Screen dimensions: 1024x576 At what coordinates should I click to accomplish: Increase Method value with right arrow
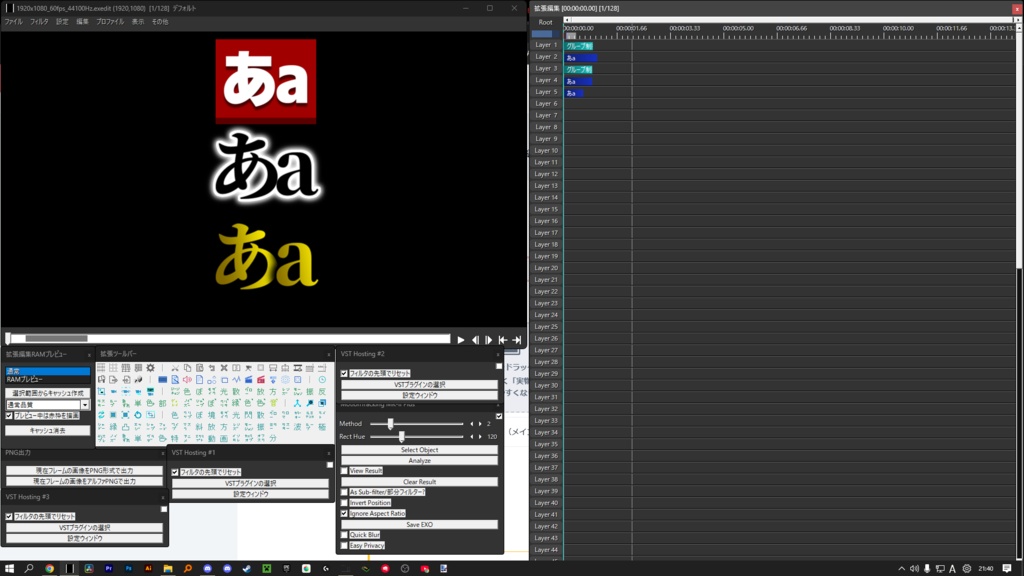tap(480, 424)
